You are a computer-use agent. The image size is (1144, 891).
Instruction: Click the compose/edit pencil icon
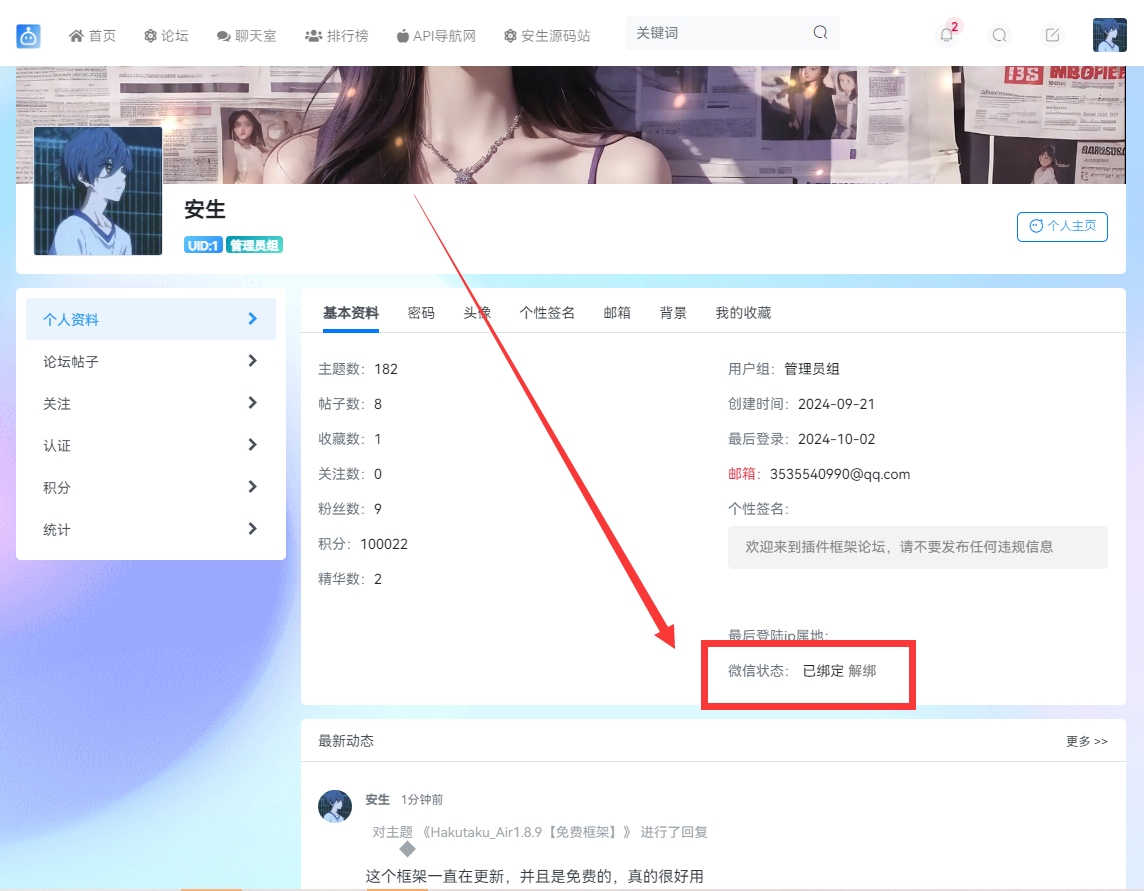[1051, 34]
